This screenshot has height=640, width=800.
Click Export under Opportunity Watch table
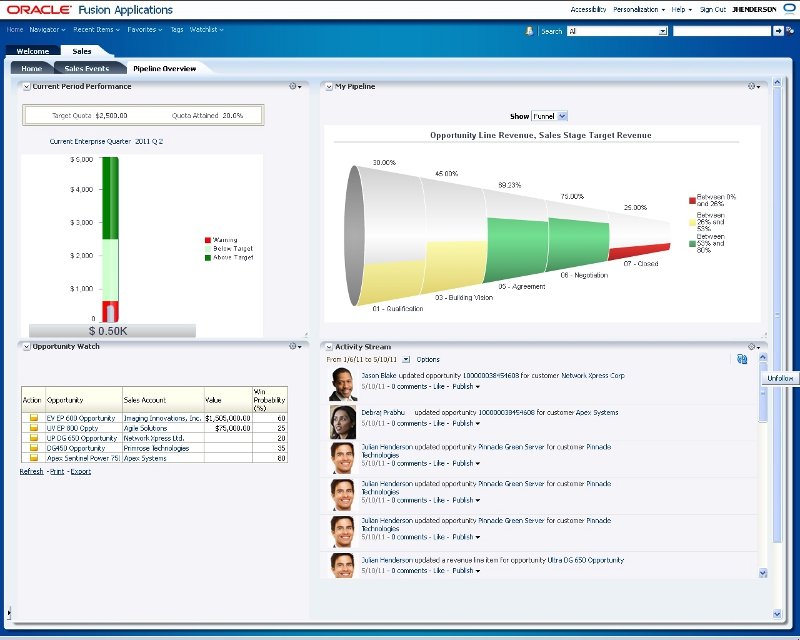[x=81, y=471]
